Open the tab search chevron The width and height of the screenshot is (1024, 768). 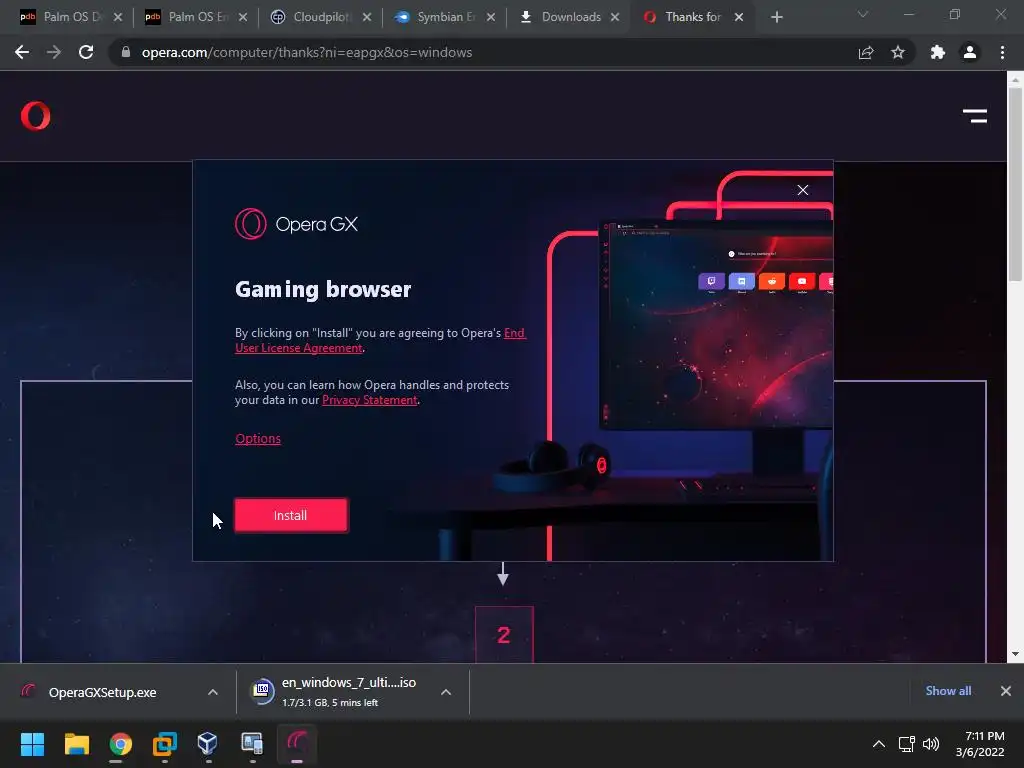point(863,14)
